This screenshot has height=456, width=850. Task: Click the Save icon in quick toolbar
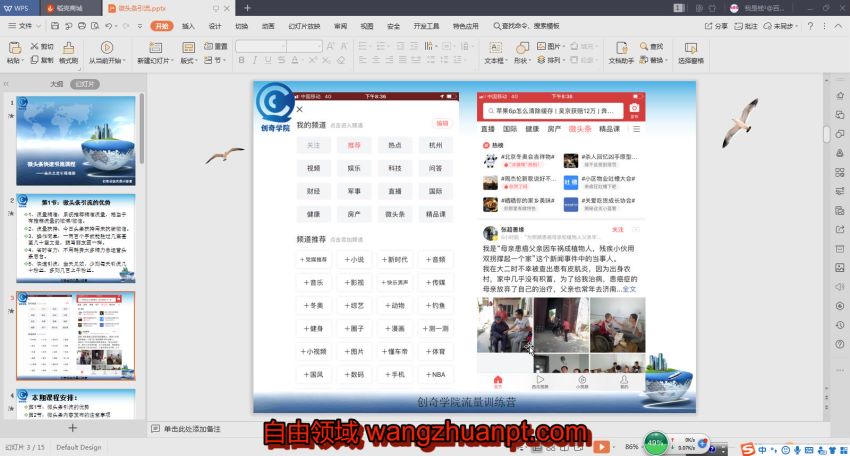55,25
